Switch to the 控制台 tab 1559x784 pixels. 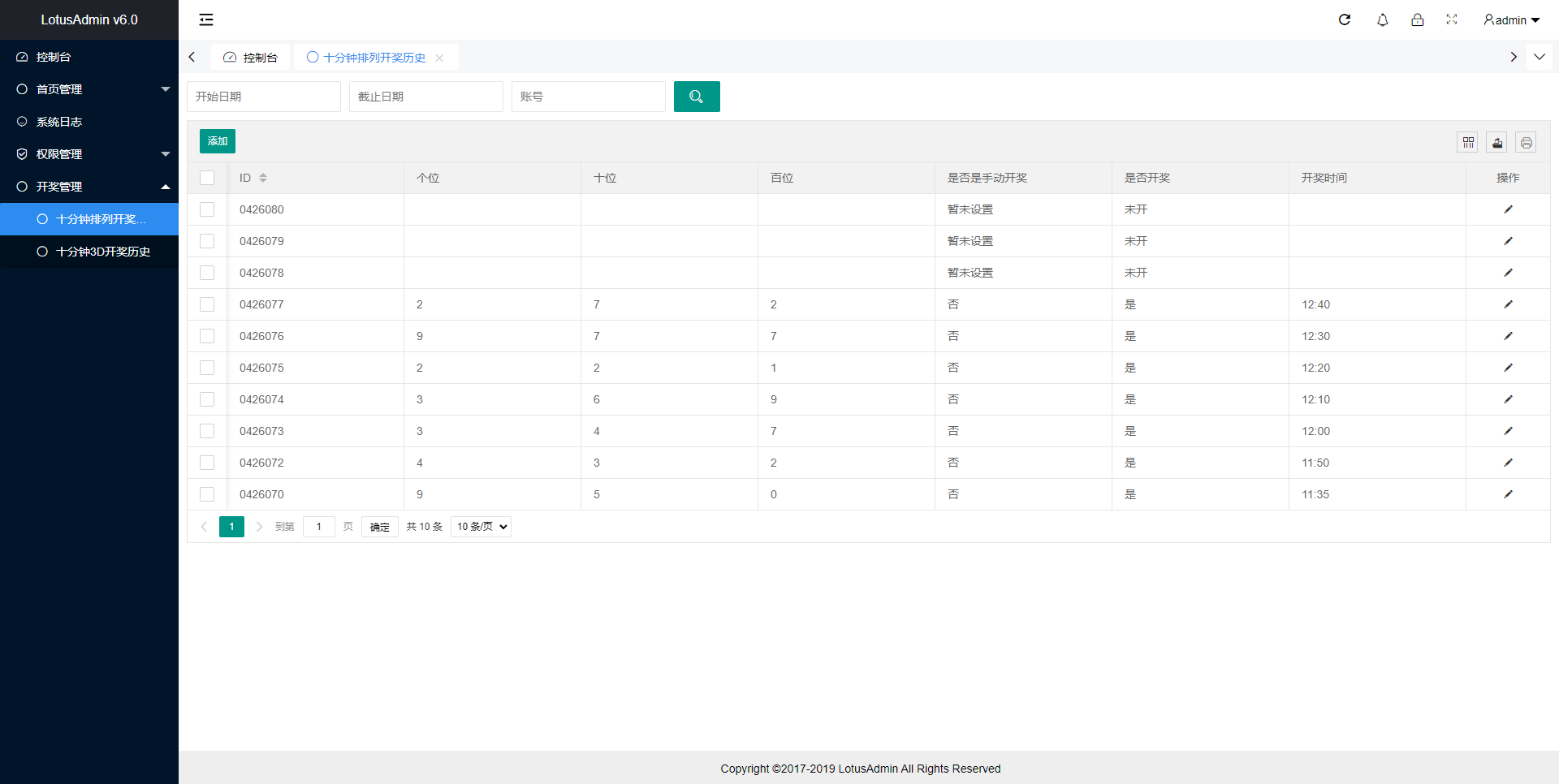pos(251,58)
